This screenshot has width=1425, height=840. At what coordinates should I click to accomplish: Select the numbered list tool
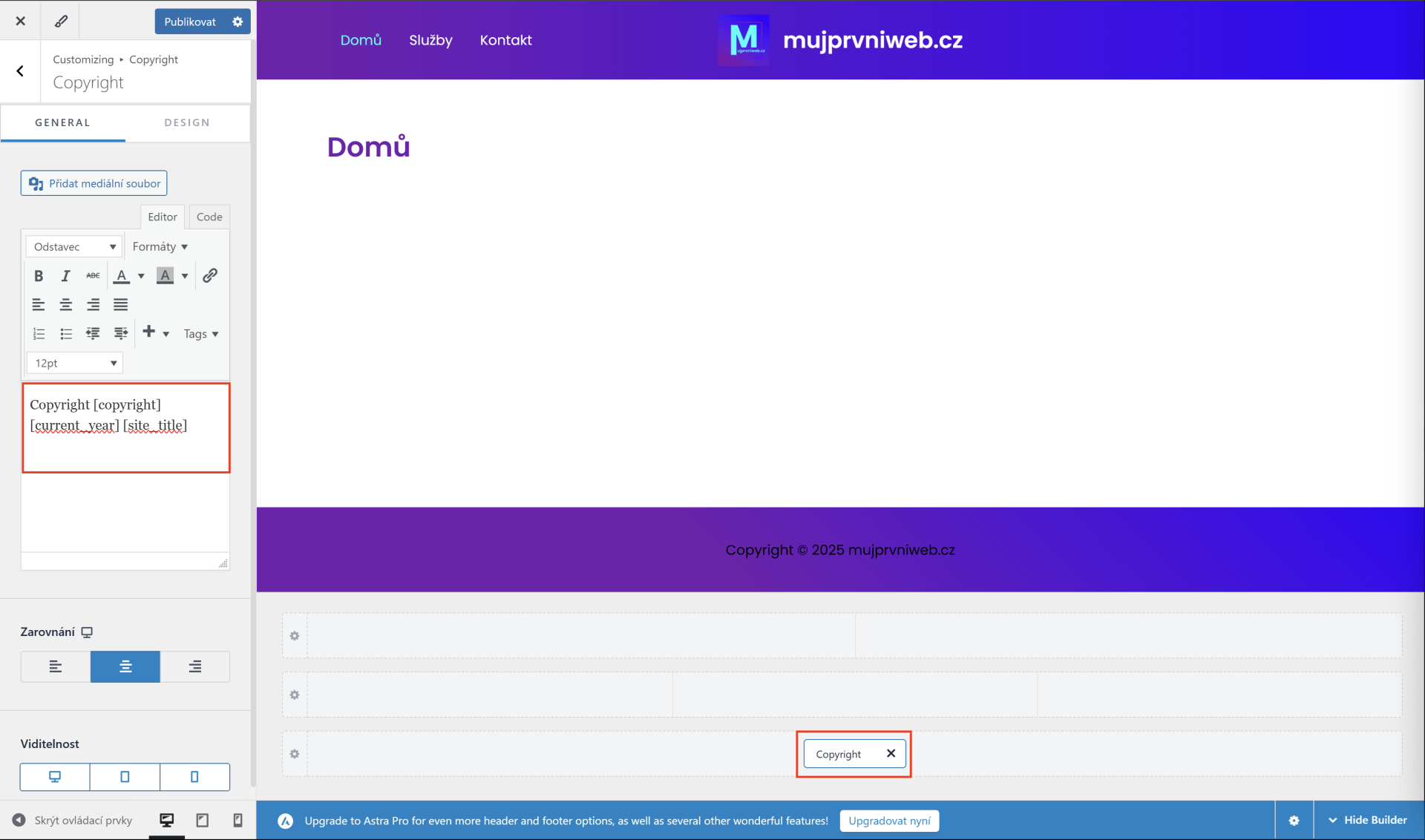[x=39, y=334]
